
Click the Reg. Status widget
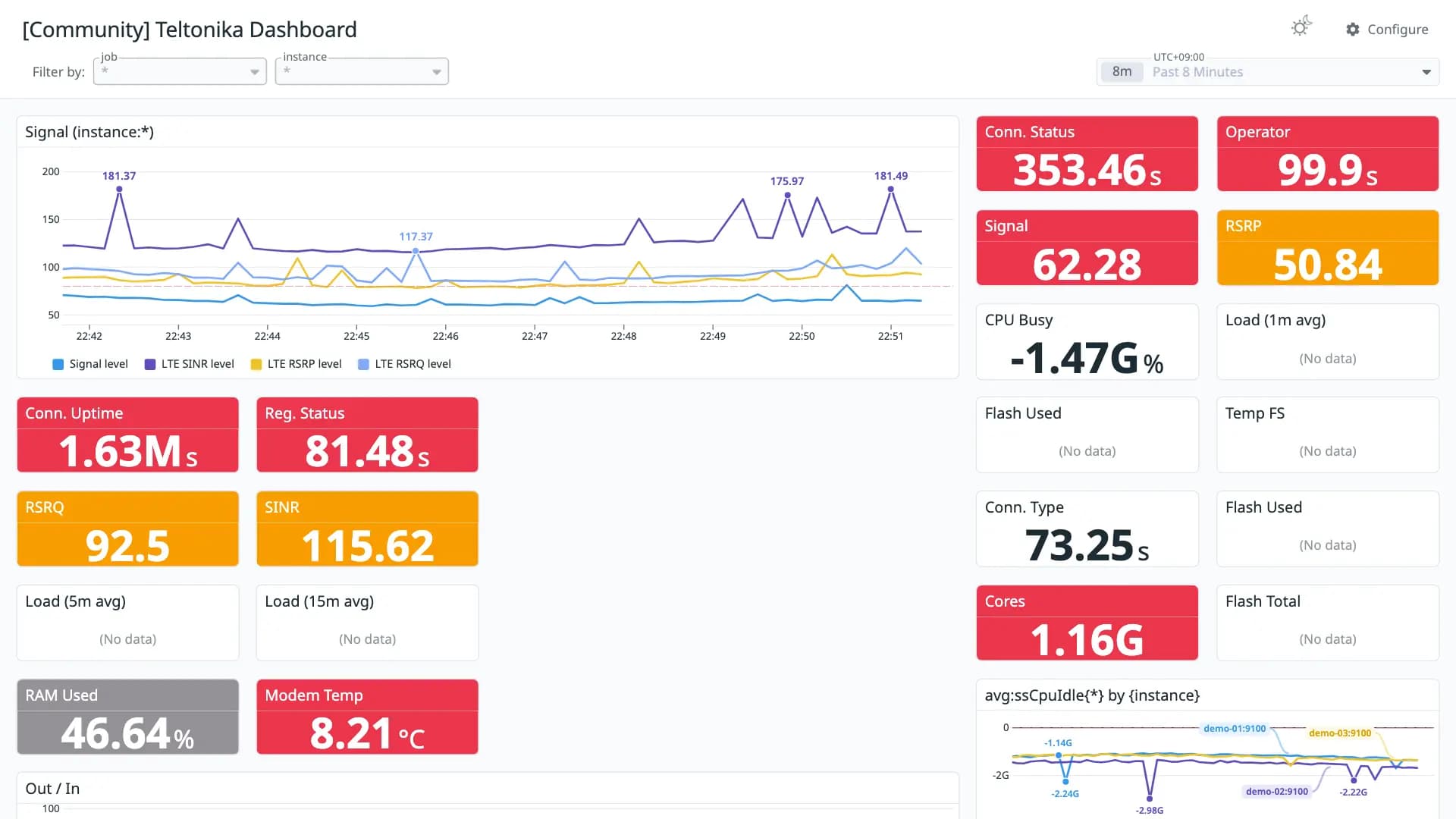(367, 435)
